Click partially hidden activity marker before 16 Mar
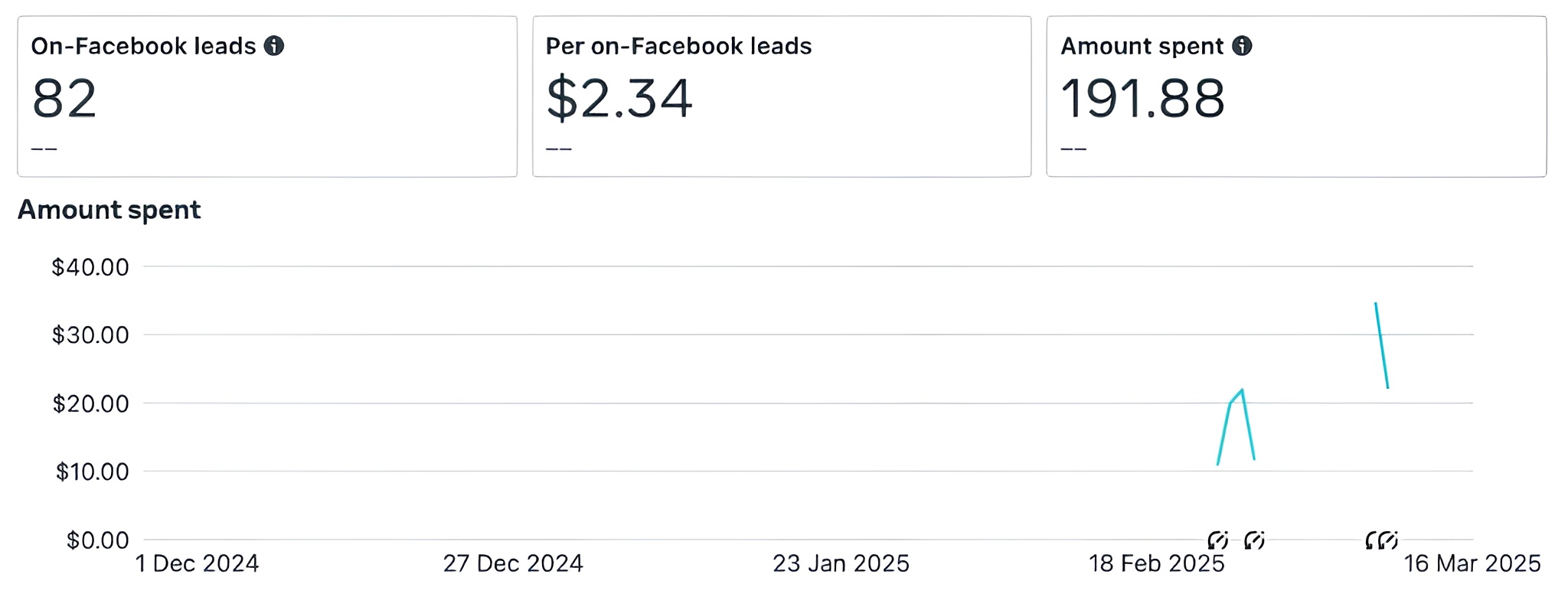Image resolution: width=1568 pixels, height=597 pixels. (x=1371, y=541)
